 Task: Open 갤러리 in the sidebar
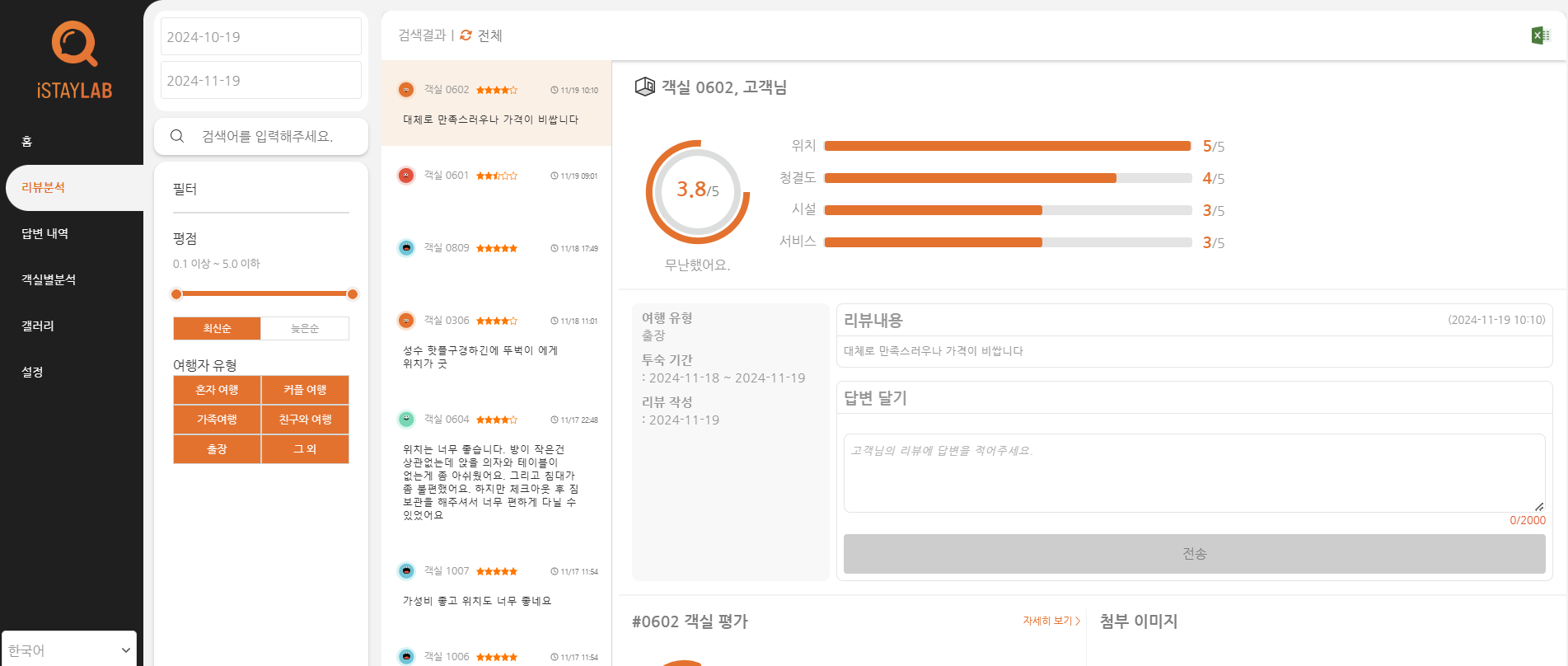[x=37, y=326]
